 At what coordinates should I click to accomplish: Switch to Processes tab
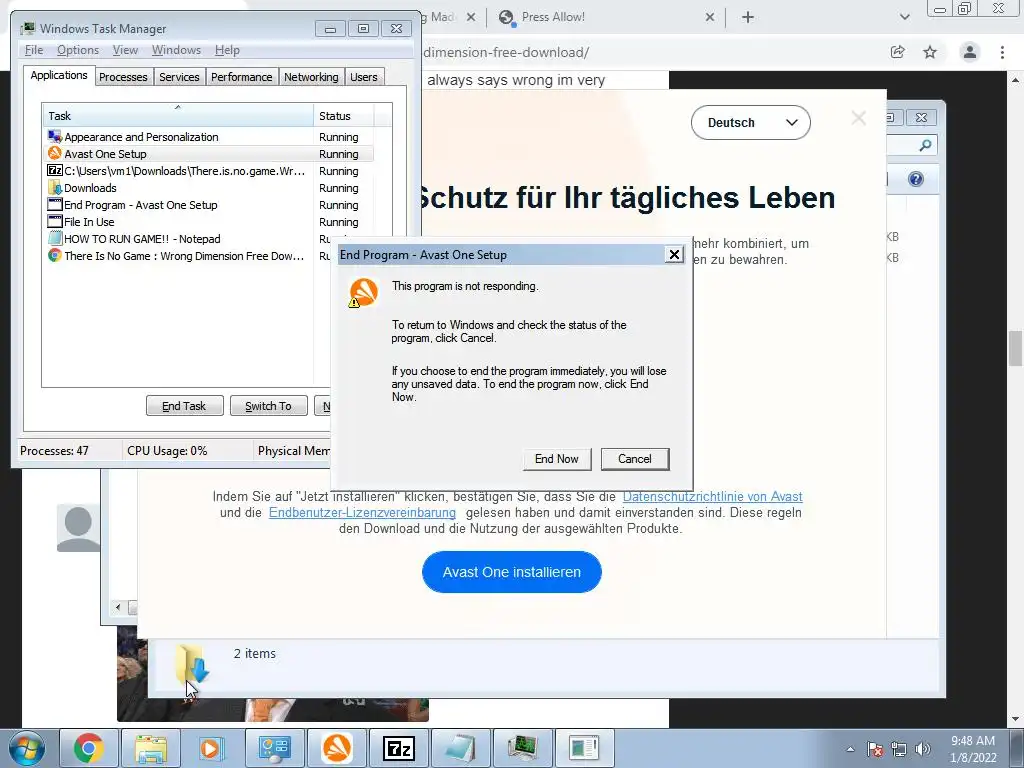coord(123,77)
